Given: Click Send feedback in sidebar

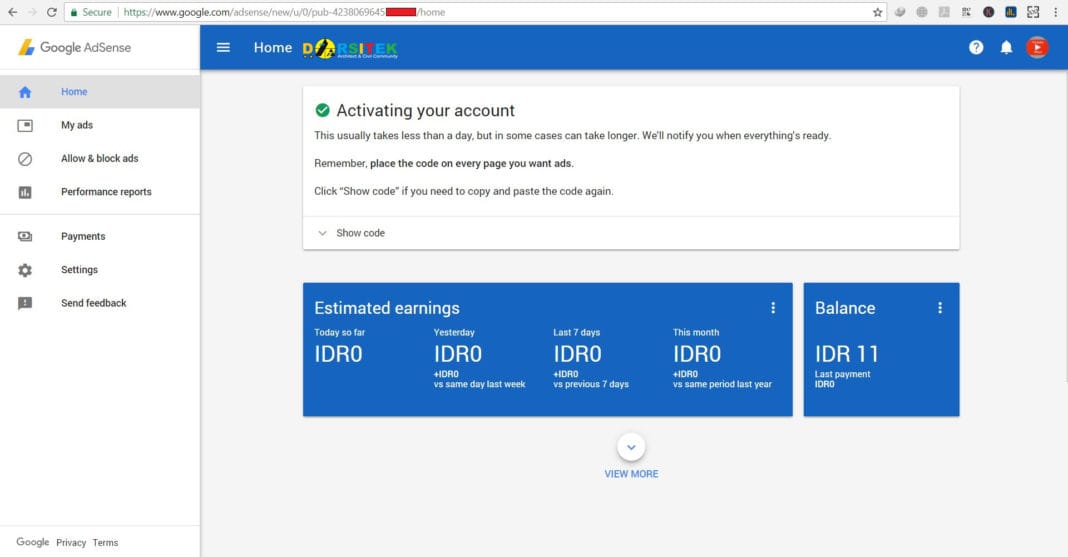Looking at the screenshot, I should tap(93, 303).
